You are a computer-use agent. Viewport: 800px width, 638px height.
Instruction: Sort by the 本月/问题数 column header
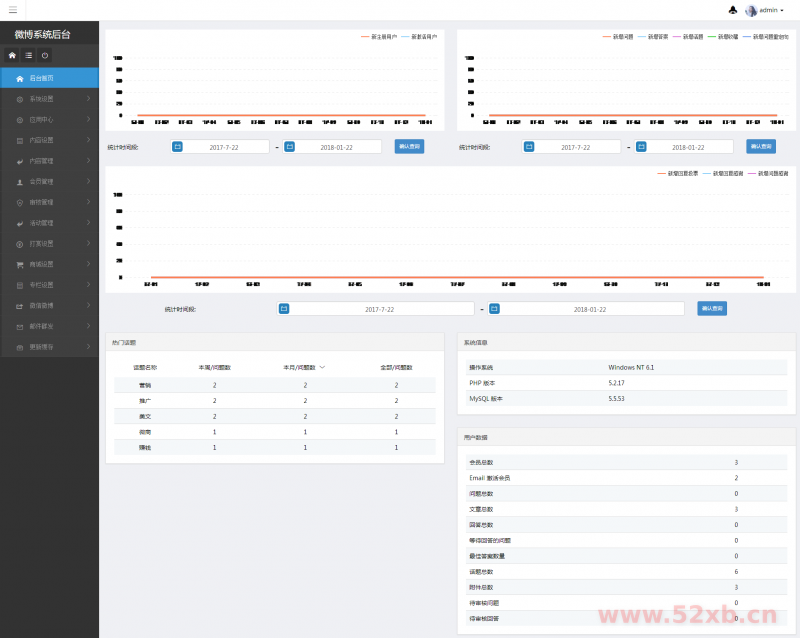(304, 367)
